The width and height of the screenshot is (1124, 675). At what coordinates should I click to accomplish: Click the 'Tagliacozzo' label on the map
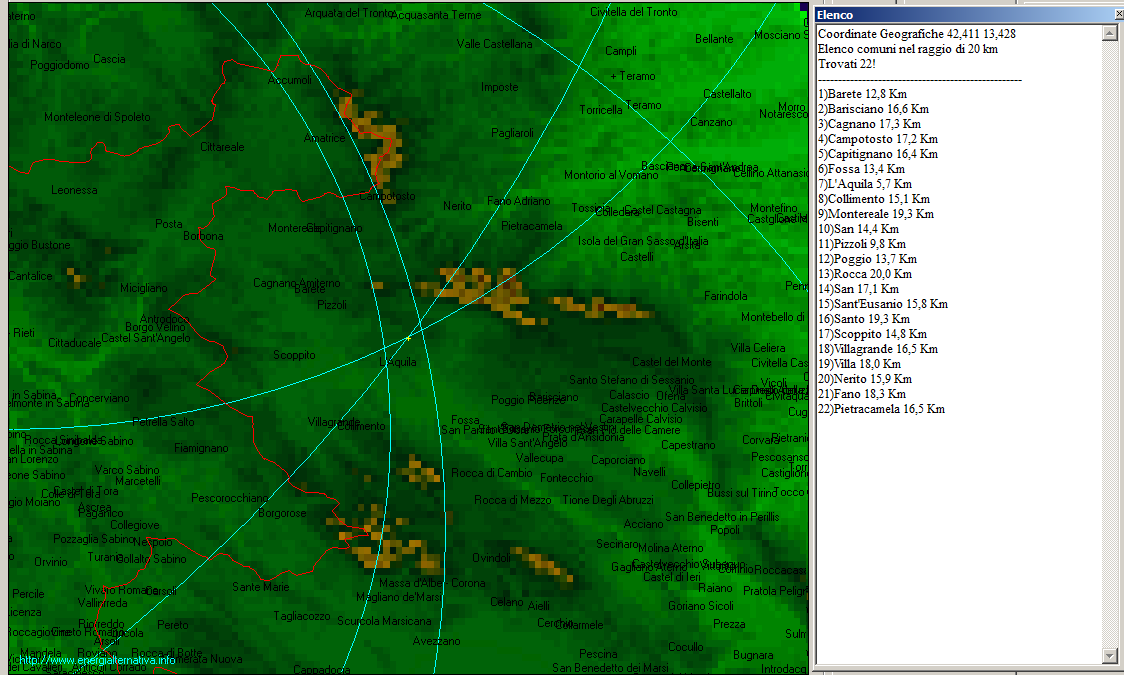[x=302, y=616]
